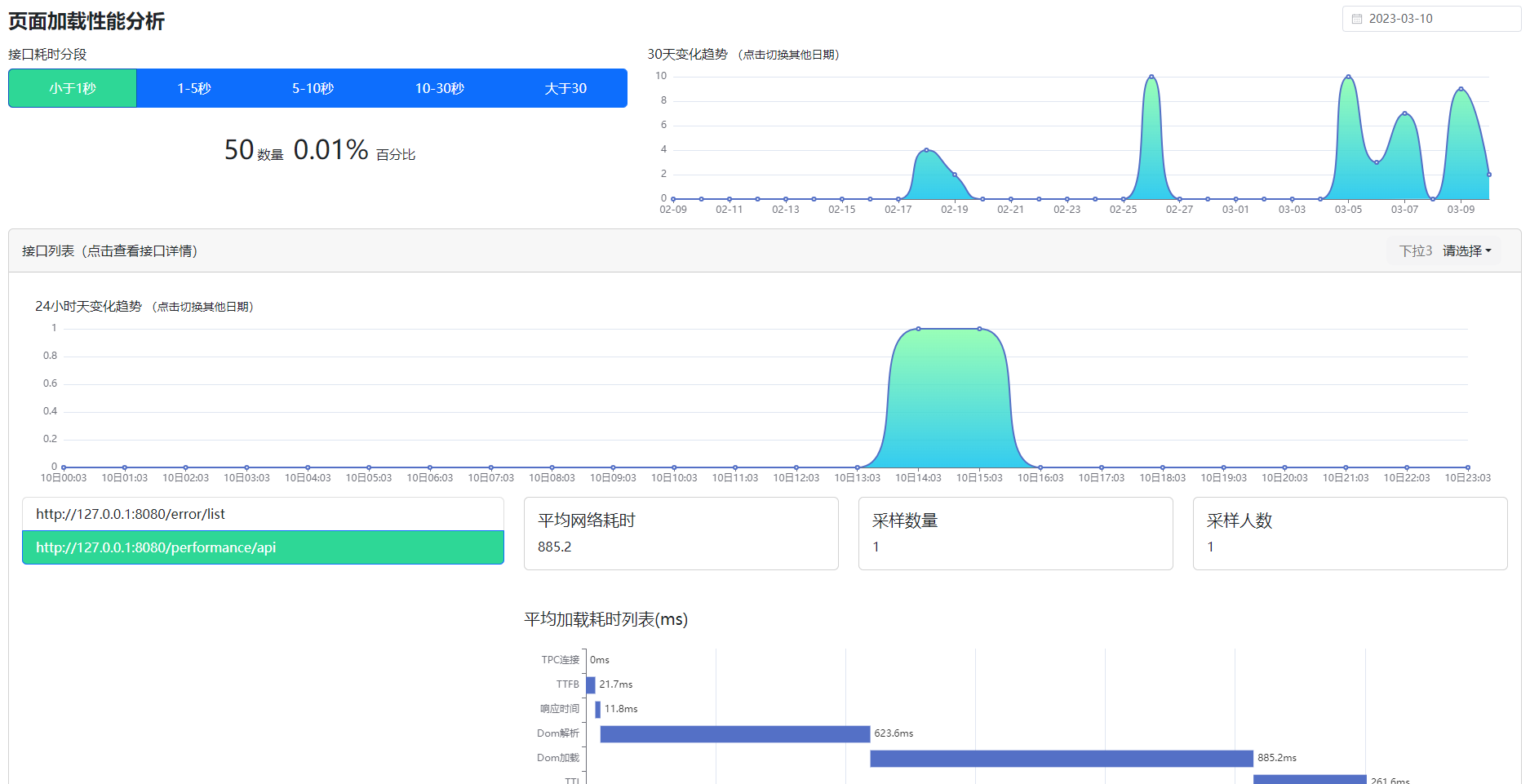Click the 24小时天变化趋势 chart title
Image resolution: width=1530 pixels, height=784 pixels.
pos(88,307)
